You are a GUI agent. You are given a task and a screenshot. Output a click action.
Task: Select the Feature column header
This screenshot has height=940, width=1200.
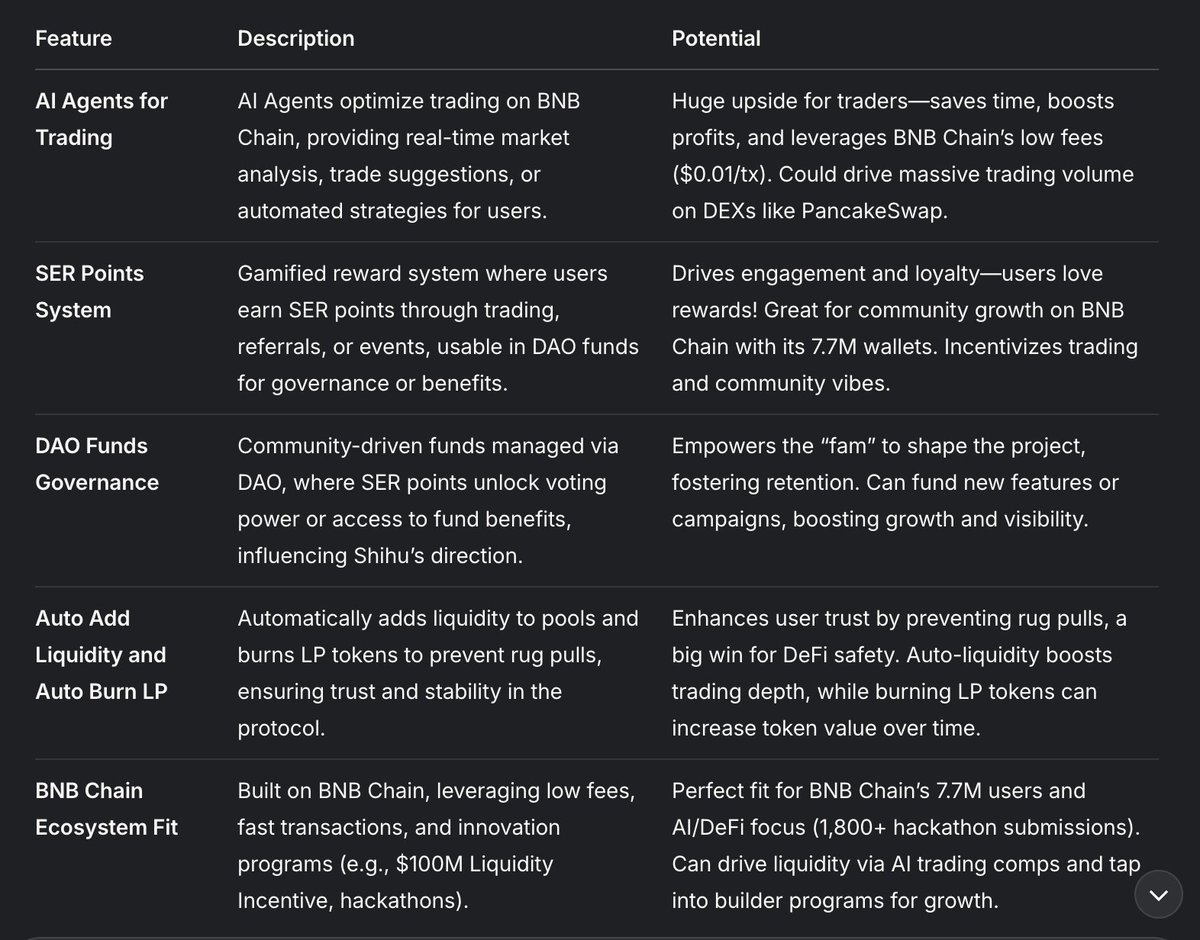pyautogui.click(x=73, y=39)
